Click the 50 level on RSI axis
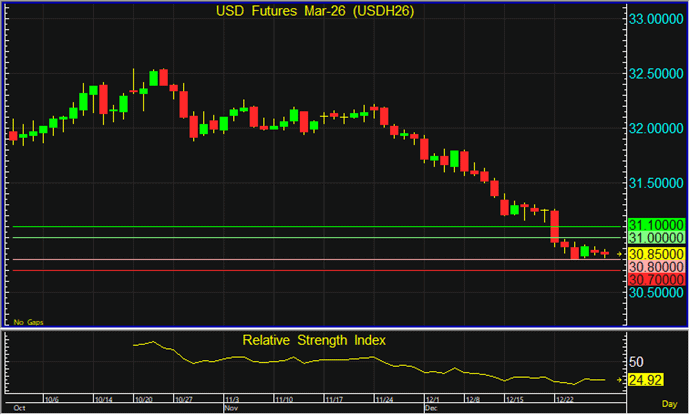Screen dimensions: 690x415 pos(636,360)
